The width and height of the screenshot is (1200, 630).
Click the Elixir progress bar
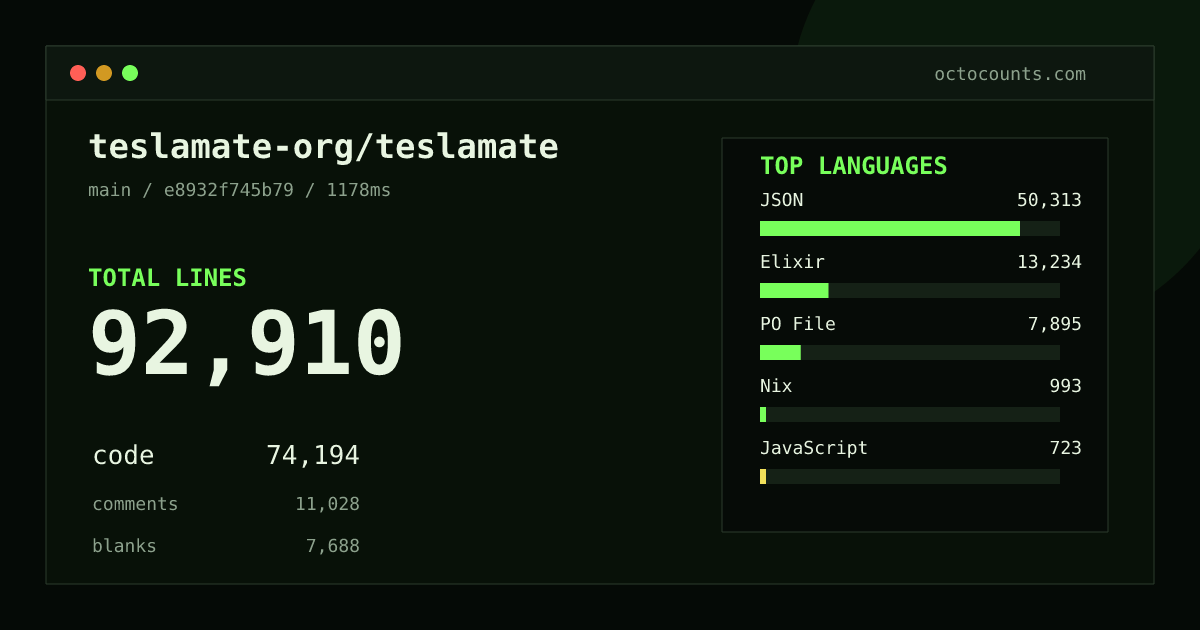point(910,291)
